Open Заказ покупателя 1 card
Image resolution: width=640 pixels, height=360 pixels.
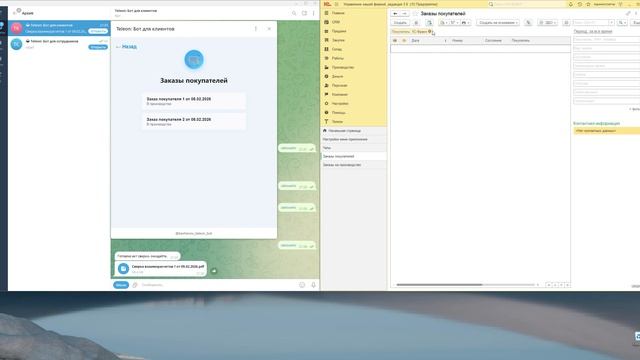(x=194, y=101)
